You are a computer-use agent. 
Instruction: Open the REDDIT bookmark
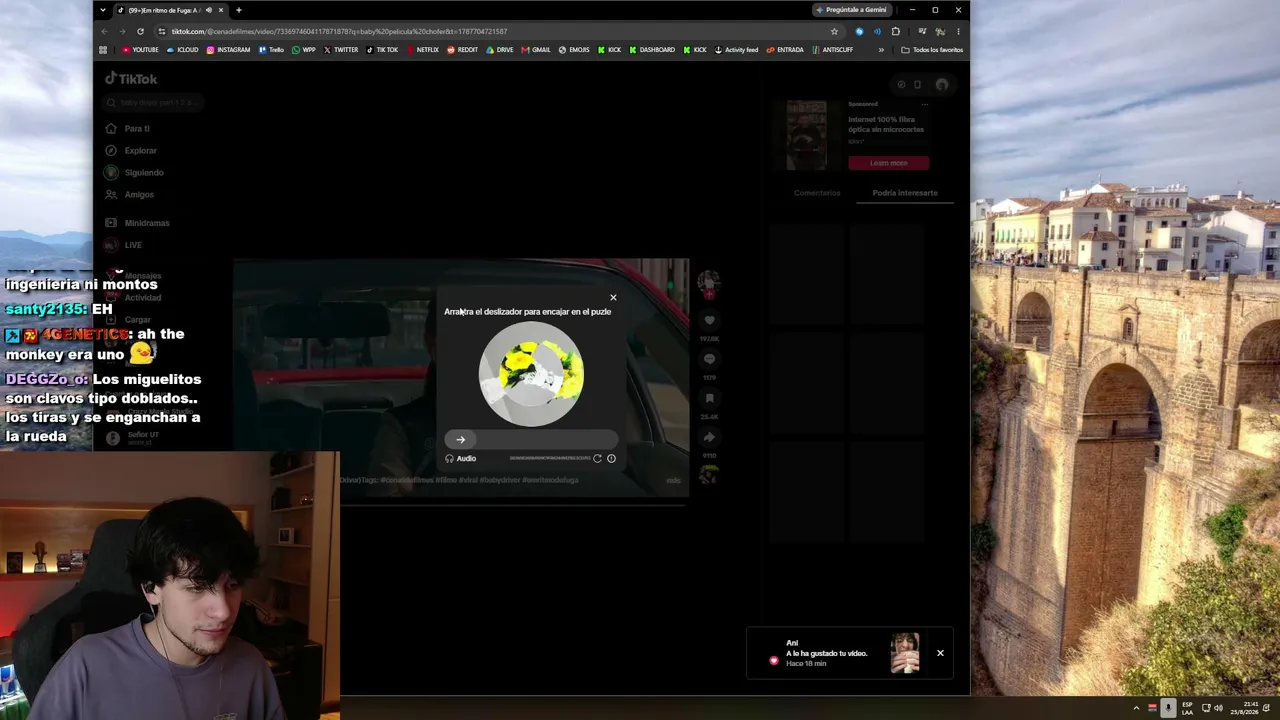462,49
